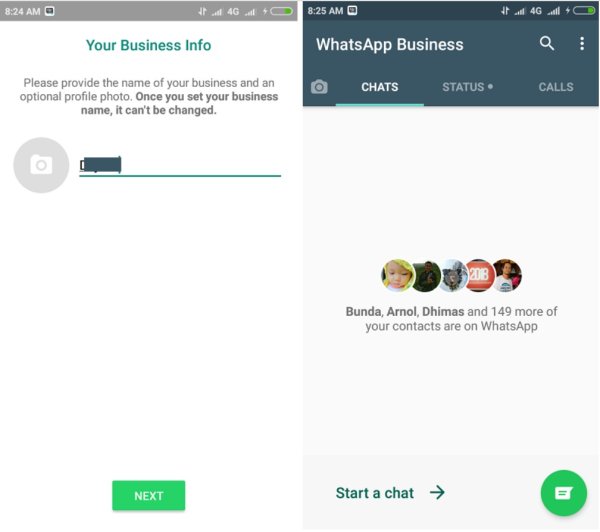600x532 pixels.
Task: Tap the second contact avatar in green
Action: click(x=427, y=276)
